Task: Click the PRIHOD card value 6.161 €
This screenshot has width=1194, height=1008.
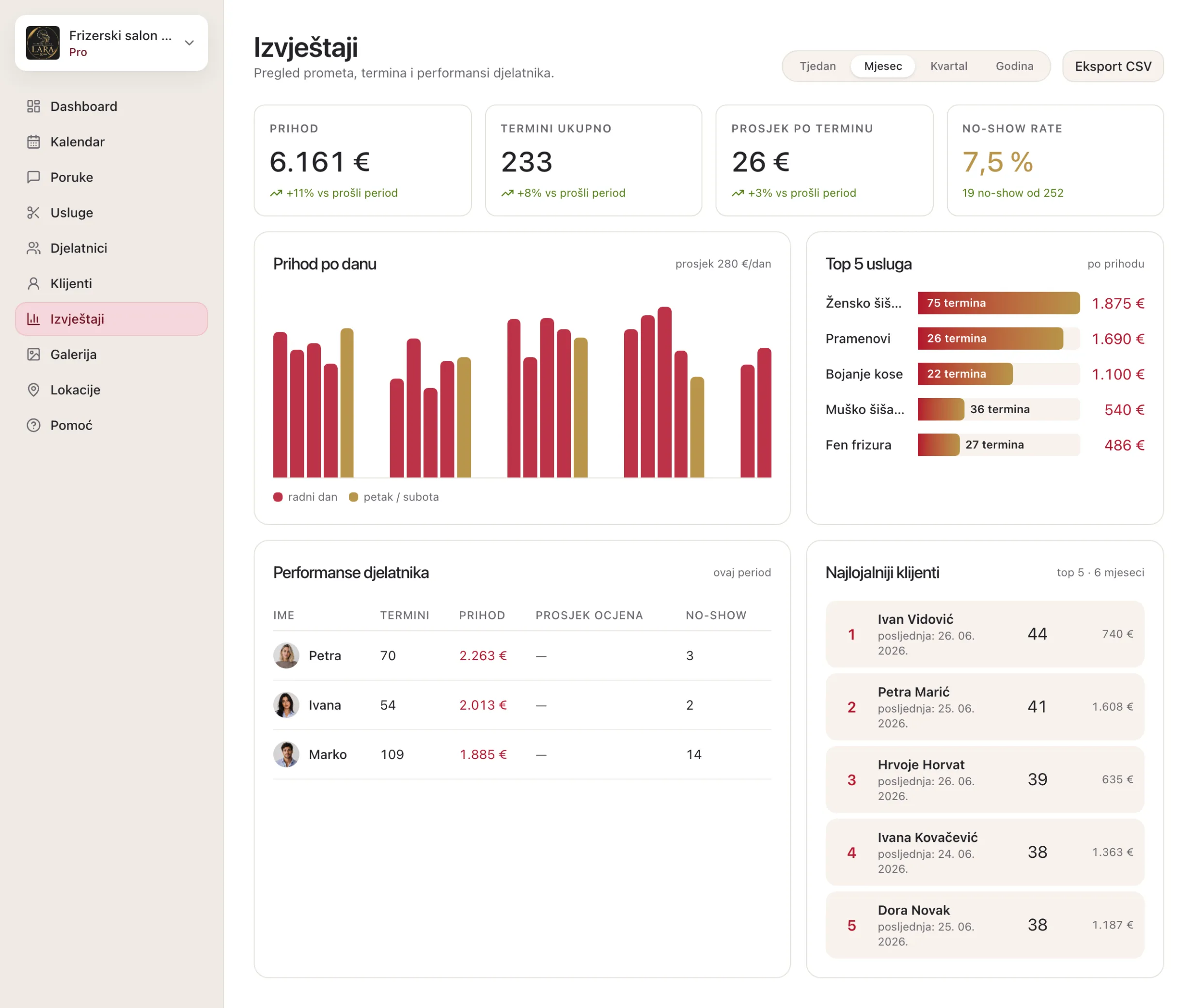Action: [x=319, y=162]
